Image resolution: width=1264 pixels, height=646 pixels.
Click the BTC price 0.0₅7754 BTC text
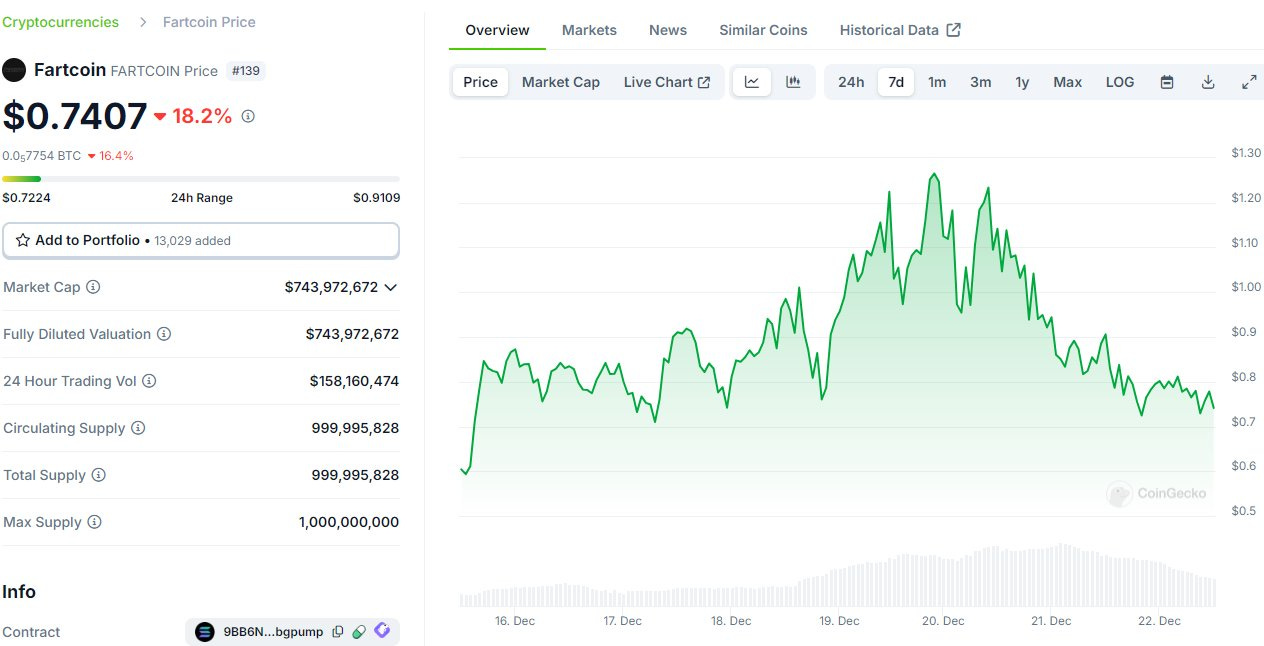point(42,156)
